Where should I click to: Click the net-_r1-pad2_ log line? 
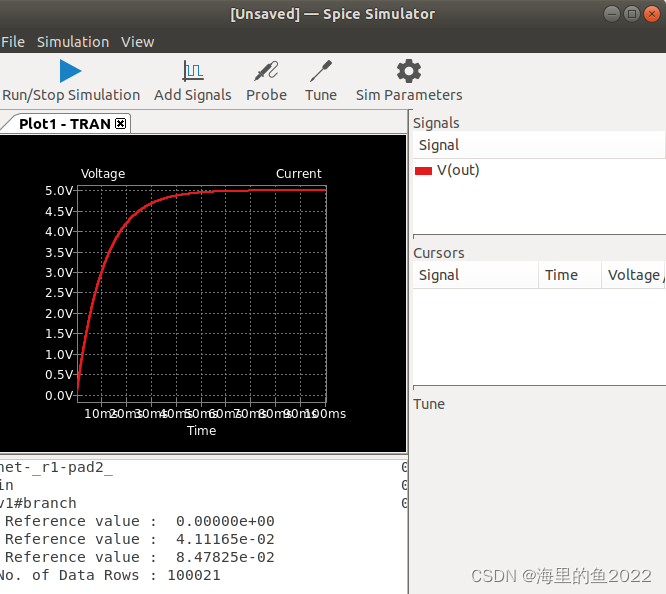56,467
